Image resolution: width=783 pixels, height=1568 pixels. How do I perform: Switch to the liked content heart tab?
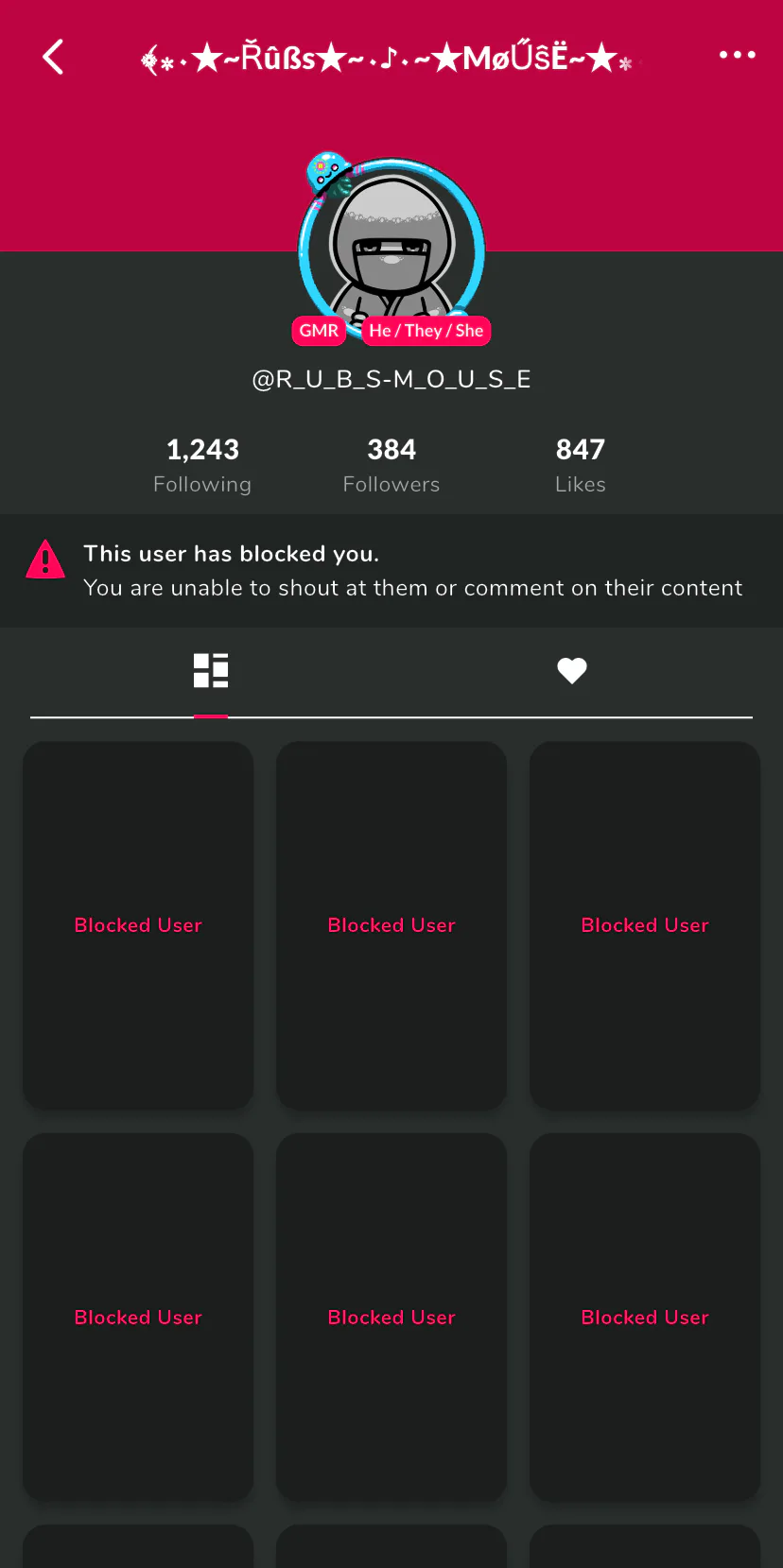click(572, 670)
